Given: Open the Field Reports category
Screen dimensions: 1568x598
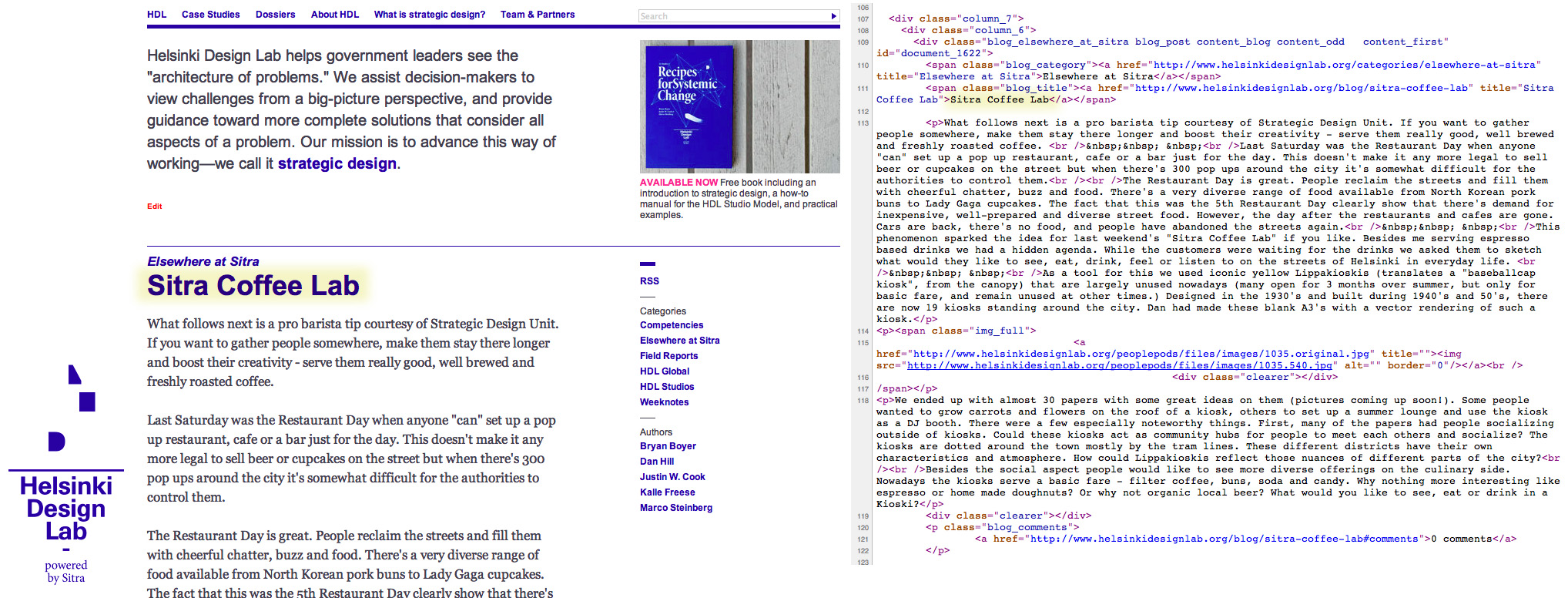Looking at the screenshot, I should [668, 356].
